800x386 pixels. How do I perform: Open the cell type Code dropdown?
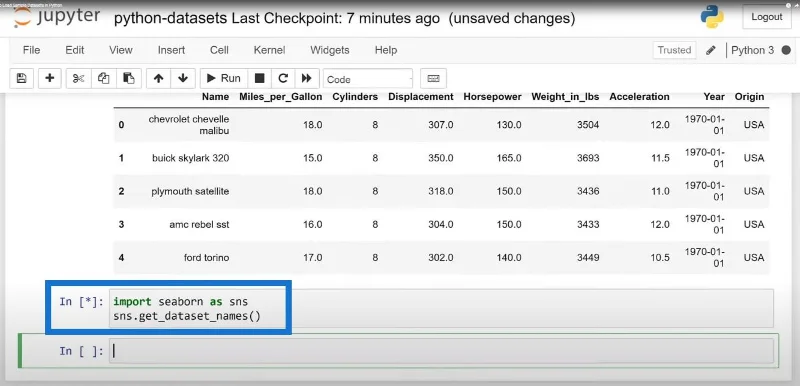point(368,79)
